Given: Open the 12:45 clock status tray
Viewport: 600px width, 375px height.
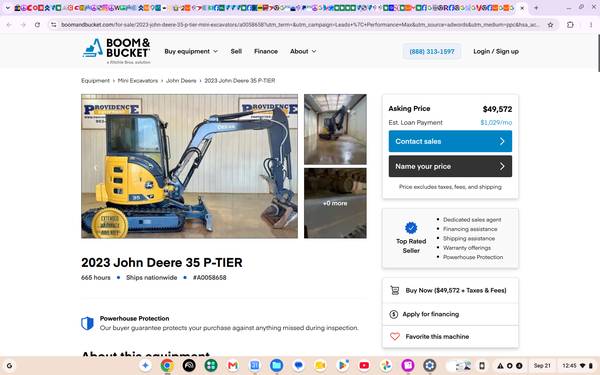Looking at the screenshot, I should (x=578, y=365).
